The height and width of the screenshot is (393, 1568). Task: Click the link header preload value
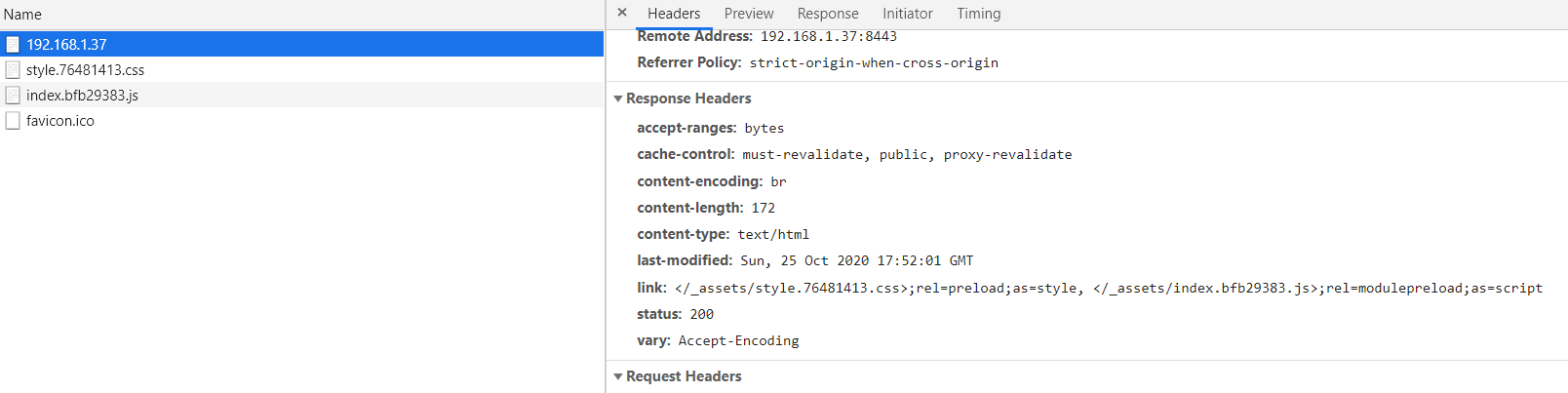(x=1109, y=288)
